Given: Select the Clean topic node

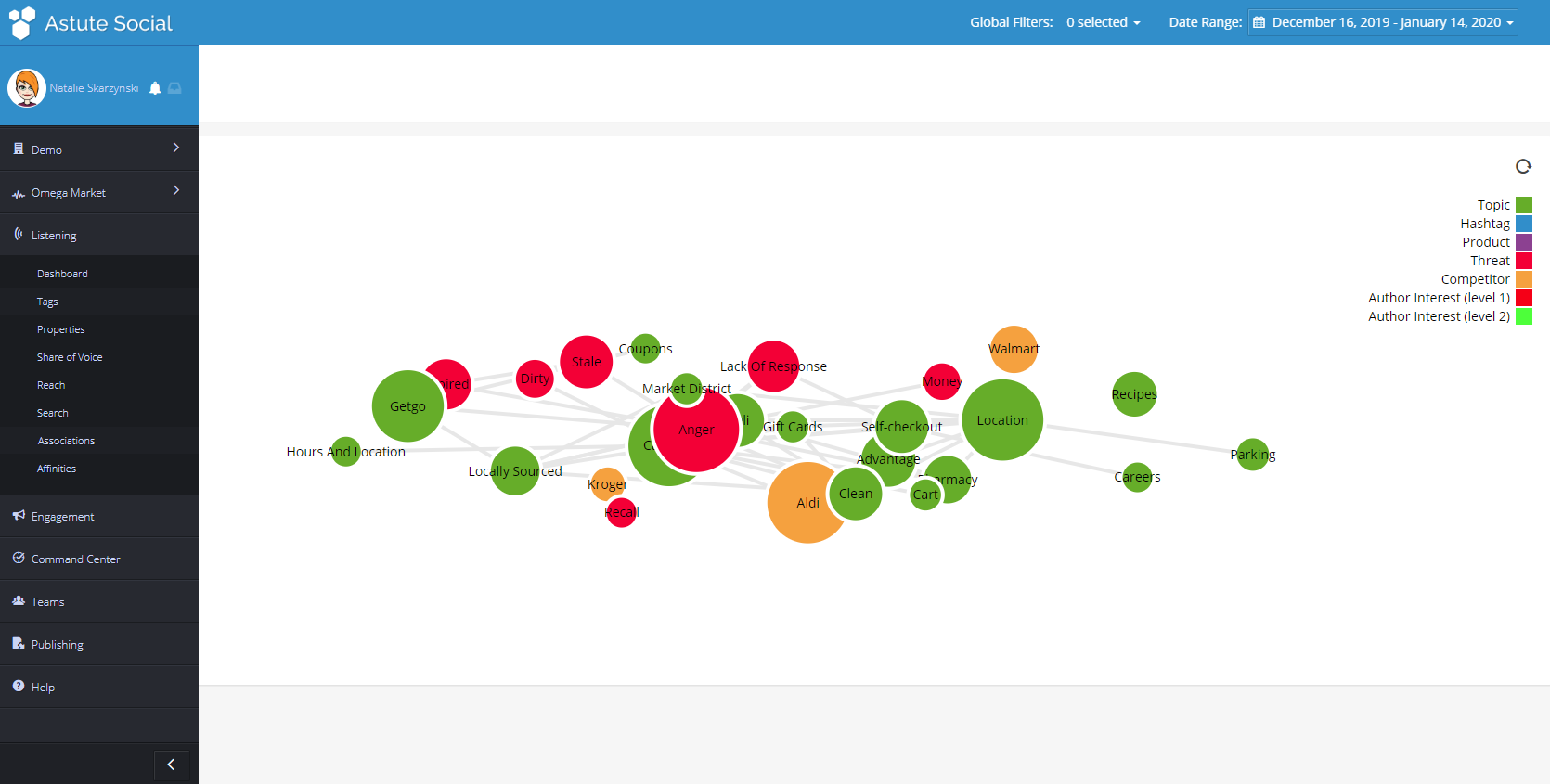Looking at the screenshot, I should click(856, 494).
